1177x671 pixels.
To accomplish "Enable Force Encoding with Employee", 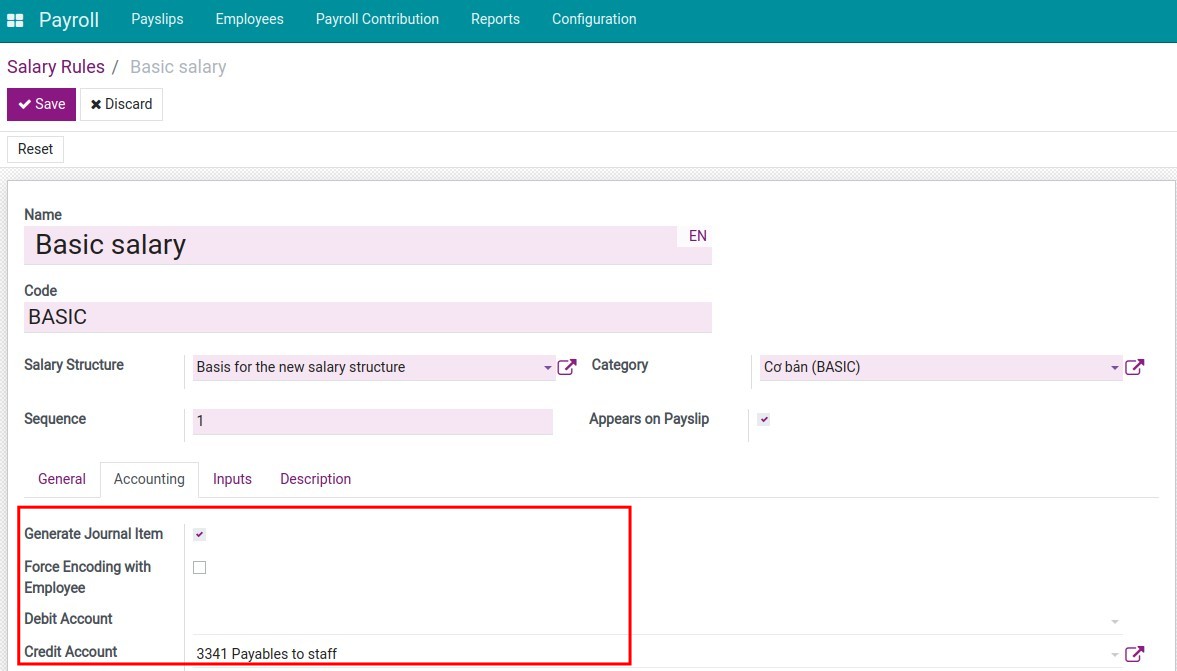I will click(199, 567).
